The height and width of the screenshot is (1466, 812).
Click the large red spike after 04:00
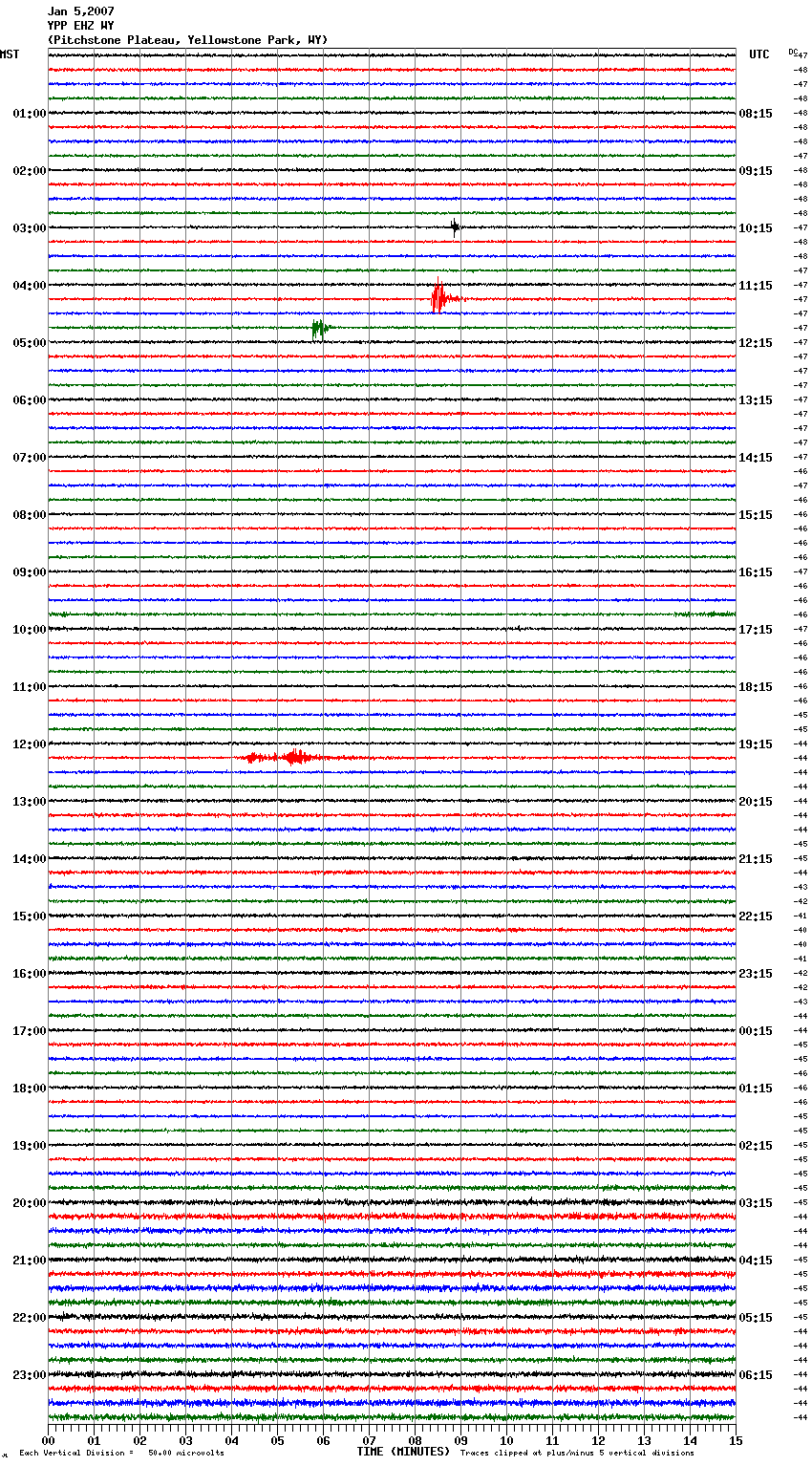pos(439,297)
